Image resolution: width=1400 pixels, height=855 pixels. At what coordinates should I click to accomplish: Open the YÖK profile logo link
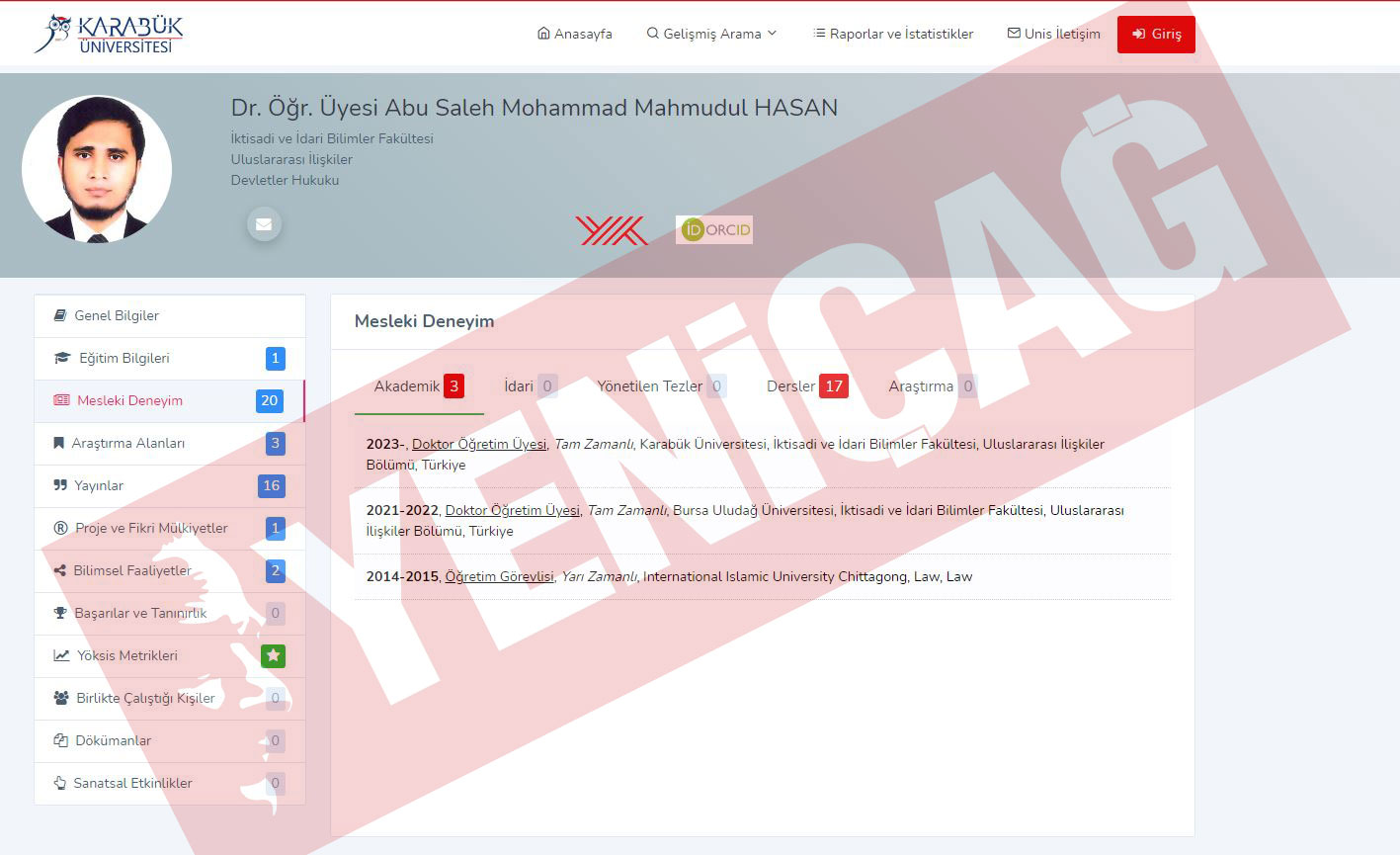pyautogui.click(x=612, y=230)
